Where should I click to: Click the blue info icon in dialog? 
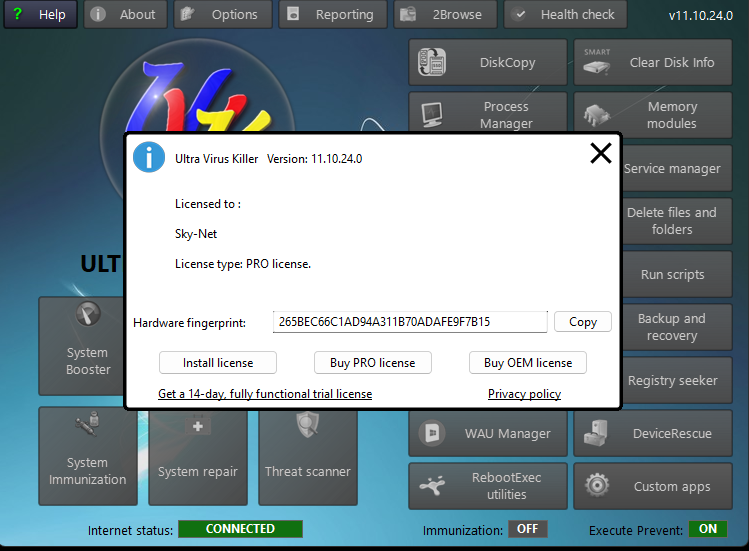coord(149,157)
